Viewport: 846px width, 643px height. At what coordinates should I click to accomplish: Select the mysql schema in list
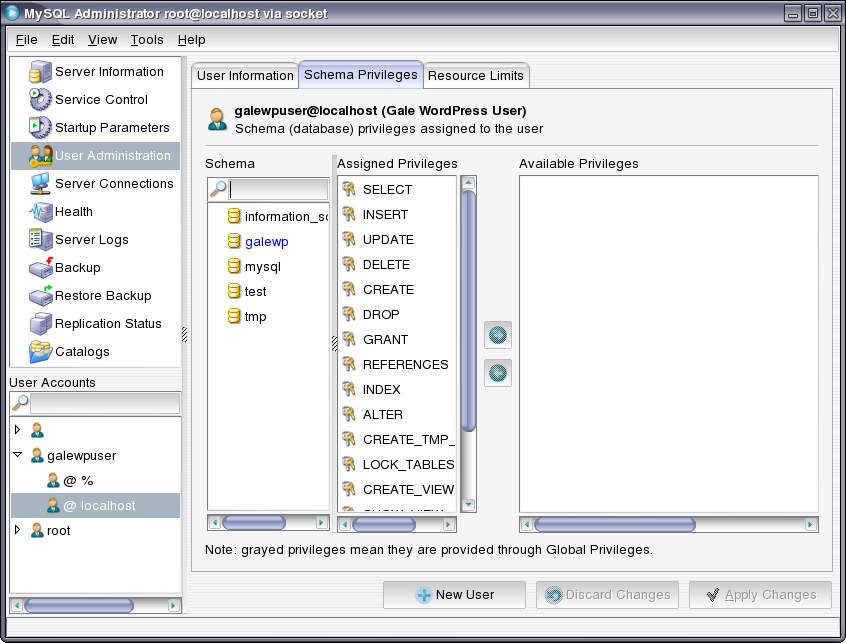tap(263, 267)
